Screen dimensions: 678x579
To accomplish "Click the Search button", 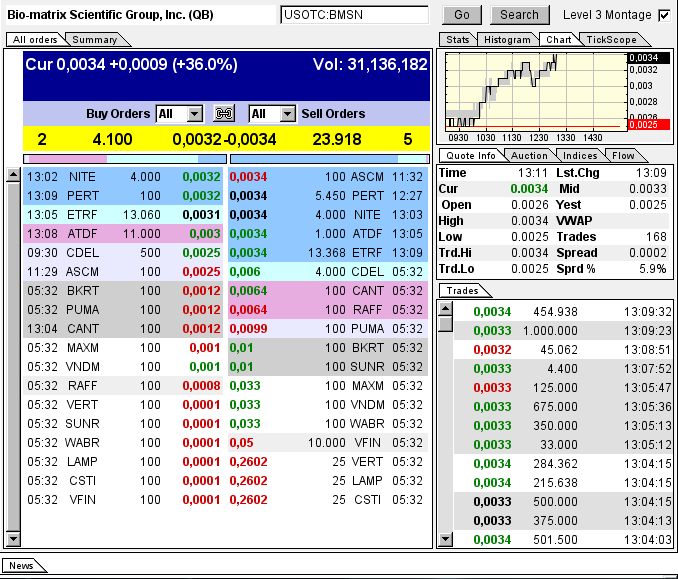I will [519, 15].
